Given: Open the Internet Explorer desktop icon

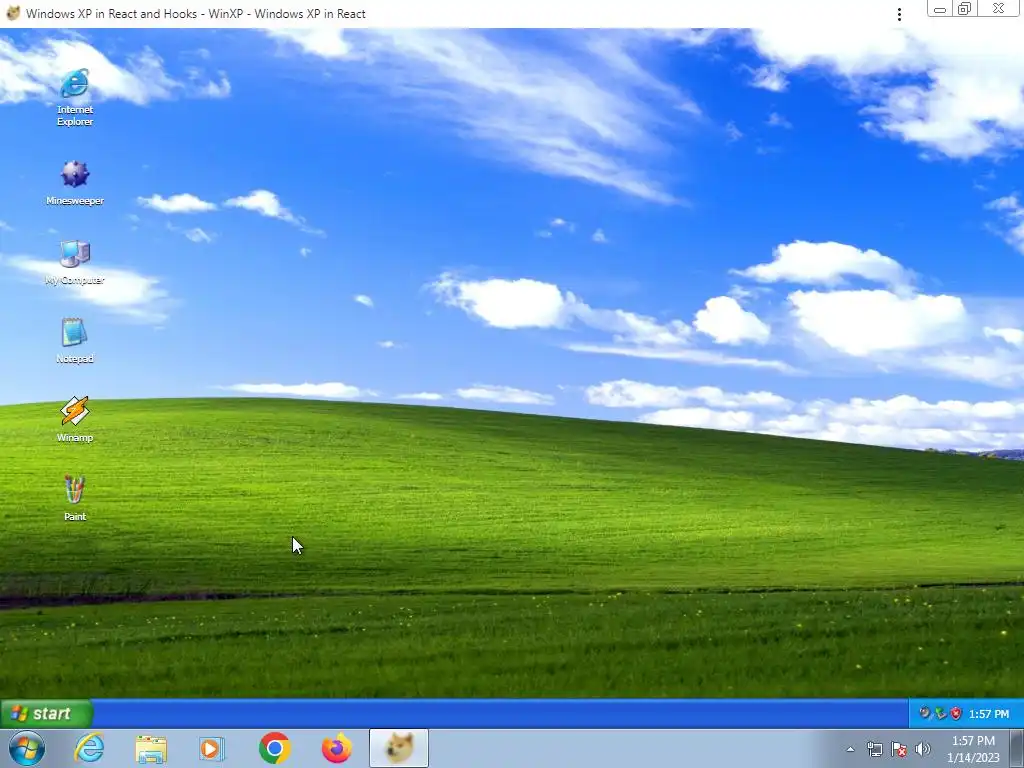Looking at the screenshot, I should pyautogui.click(x=74, y=97).
